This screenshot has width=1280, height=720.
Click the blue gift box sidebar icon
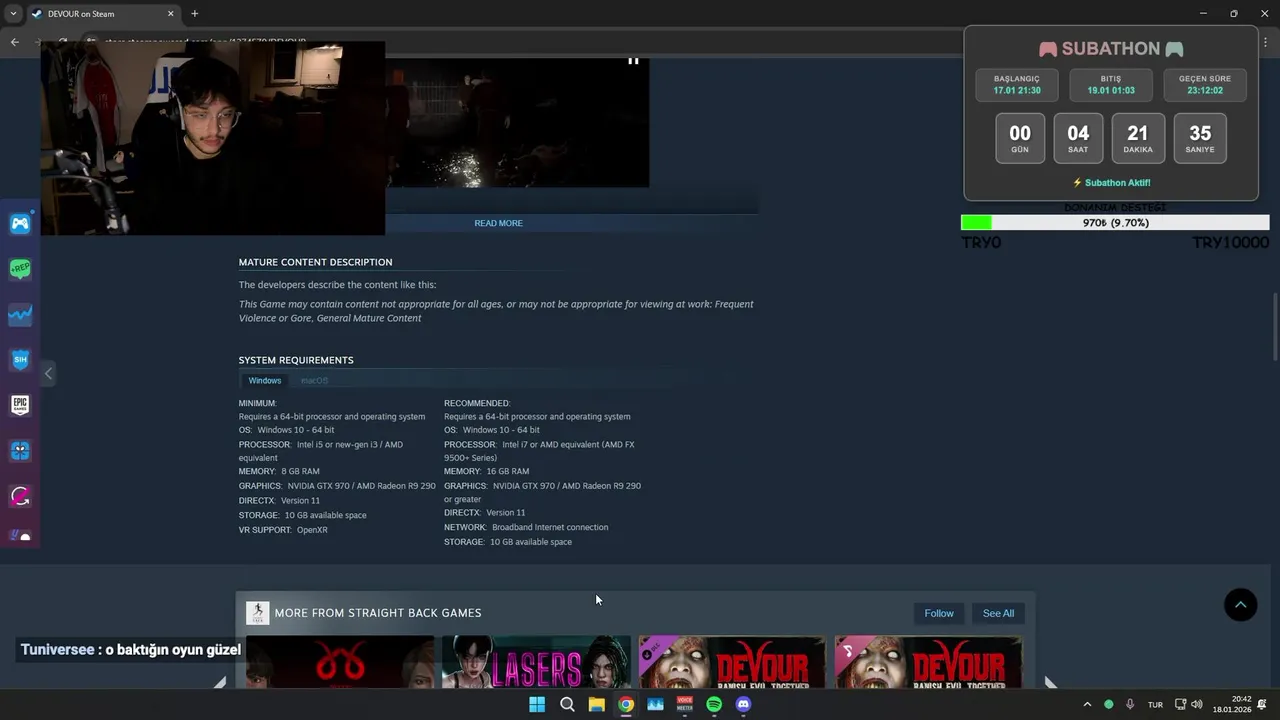(x=20, y=451)
